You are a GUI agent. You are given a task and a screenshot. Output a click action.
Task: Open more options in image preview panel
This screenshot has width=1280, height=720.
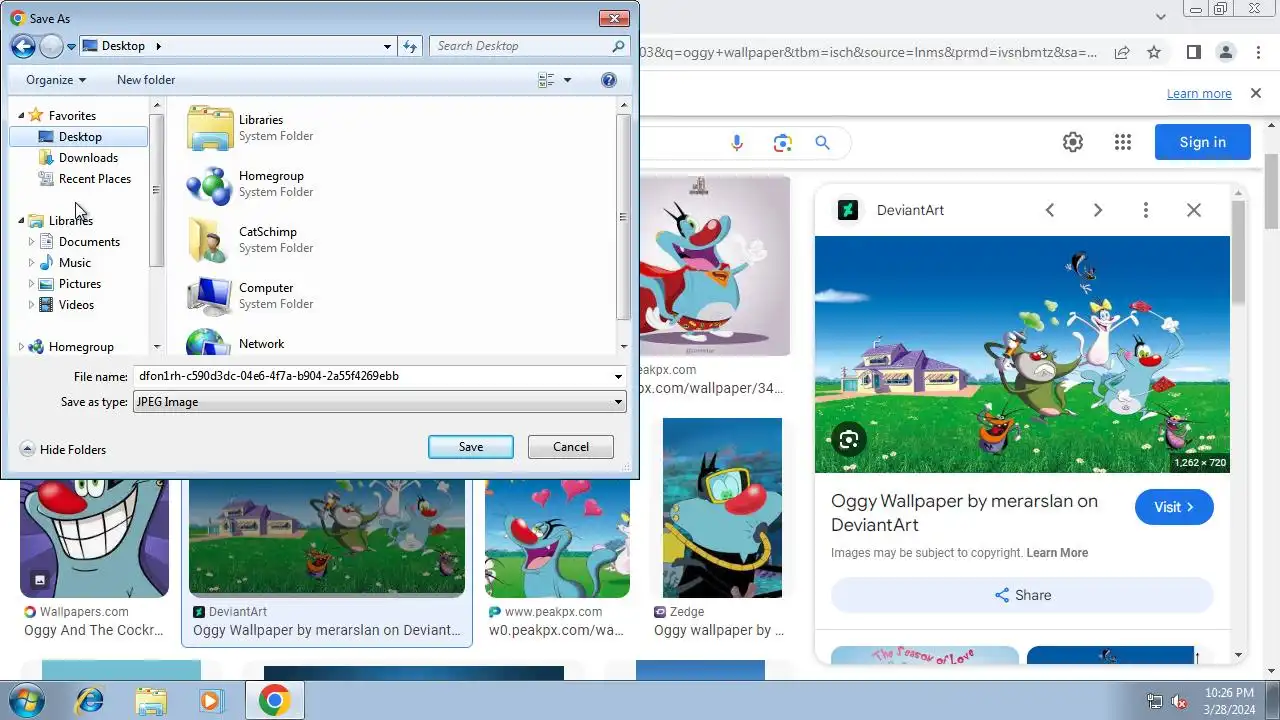(1146, 210)
